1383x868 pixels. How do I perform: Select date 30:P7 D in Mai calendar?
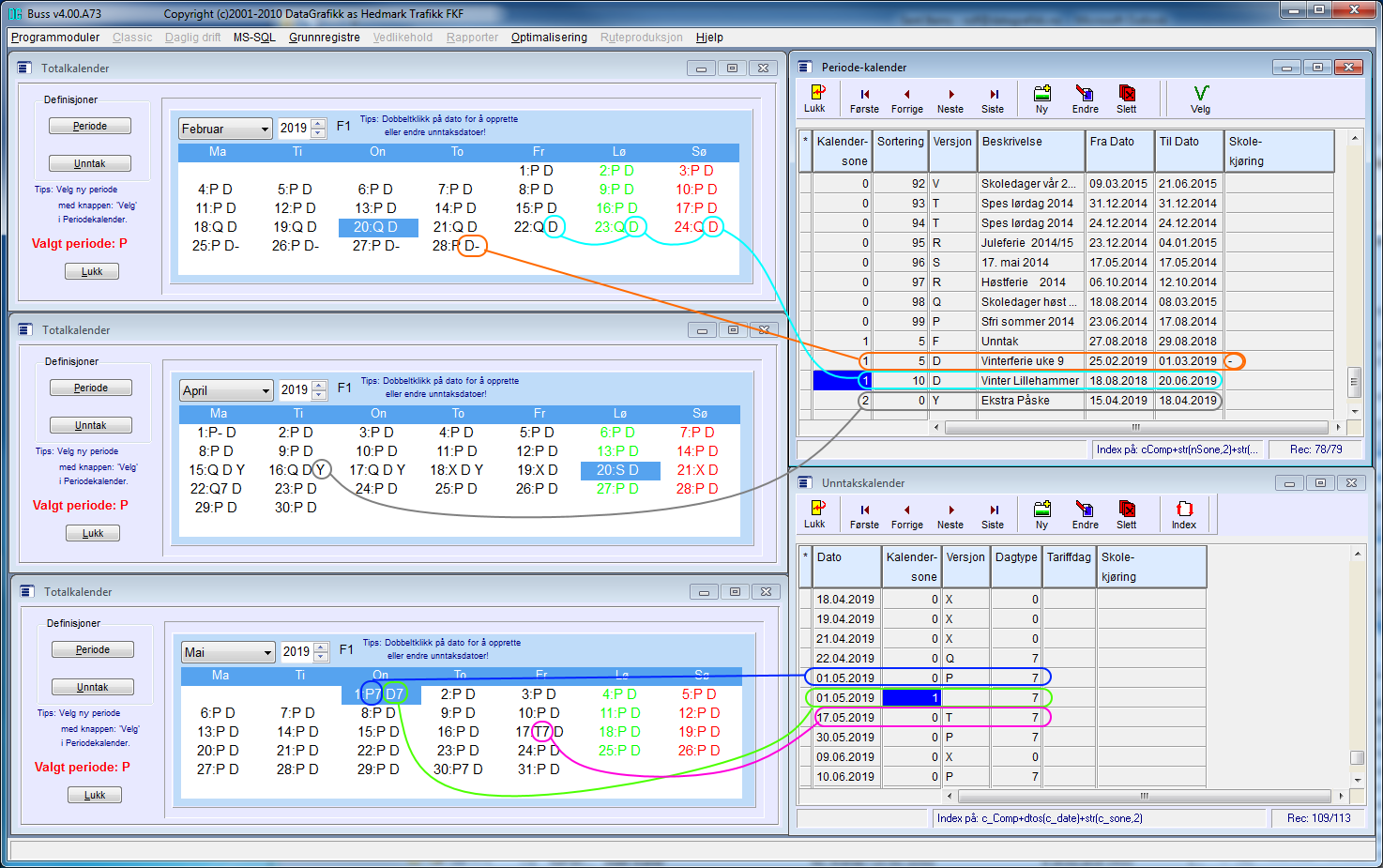coord(458,769)
